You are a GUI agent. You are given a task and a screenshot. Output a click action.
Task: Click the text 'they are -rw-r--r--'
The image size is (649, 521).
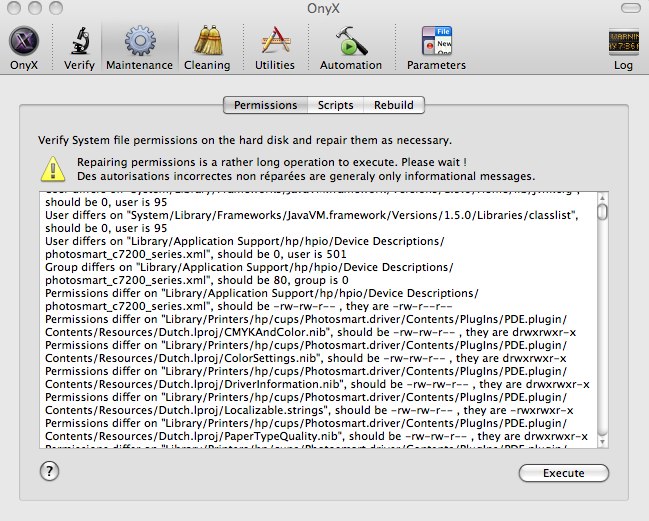coord(399,306)
